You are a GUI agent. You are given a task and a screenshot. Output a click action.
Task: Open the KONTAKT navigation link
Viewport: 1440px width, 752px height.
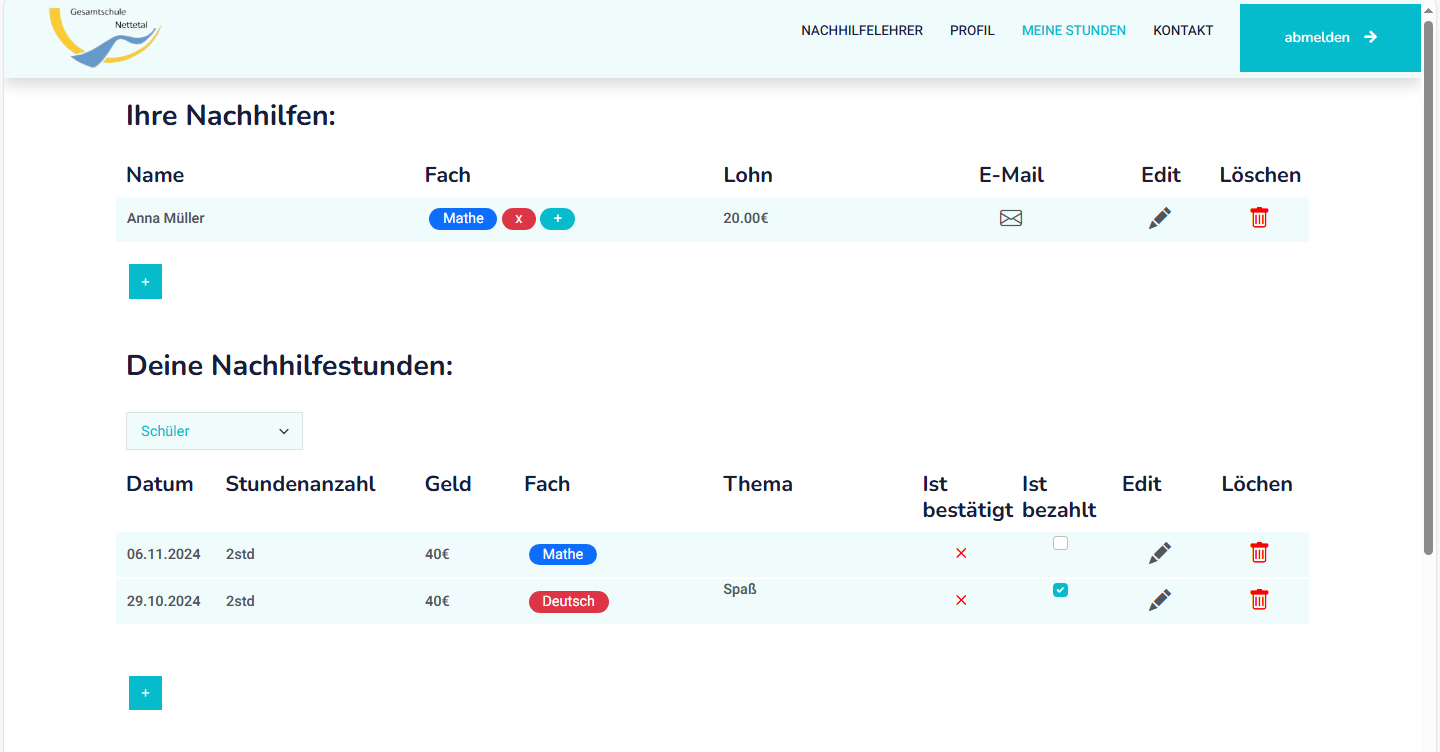(1183, 31)
